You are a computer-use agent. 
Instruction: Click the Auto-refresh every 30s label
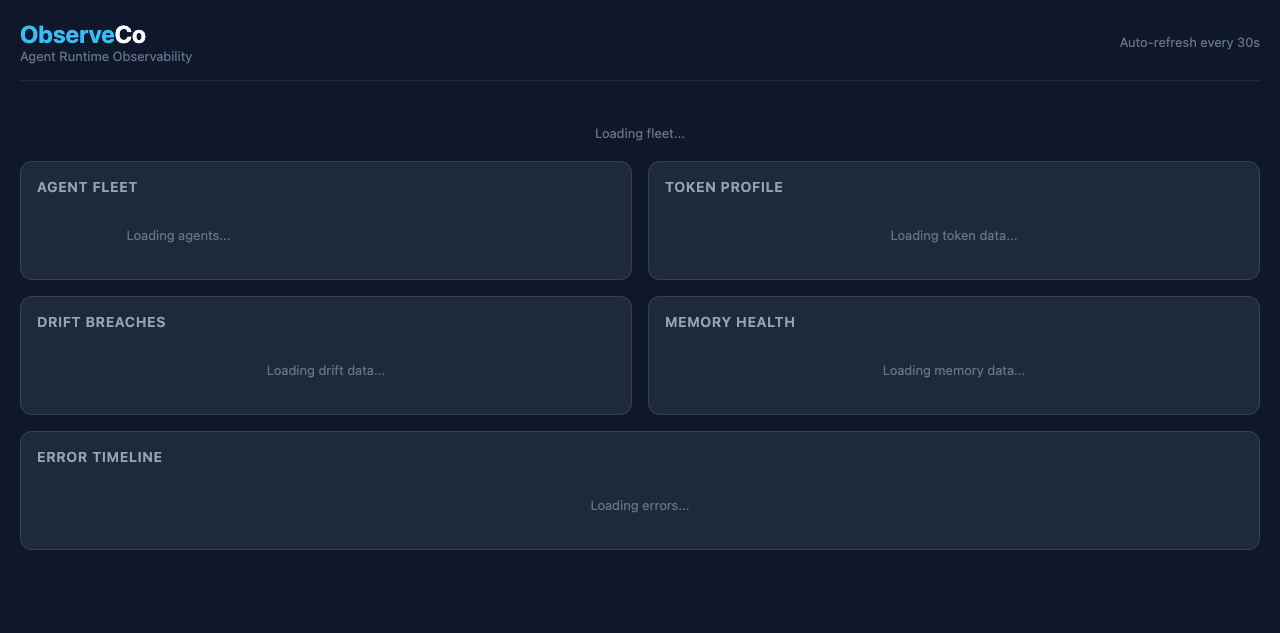(1189, 43)
